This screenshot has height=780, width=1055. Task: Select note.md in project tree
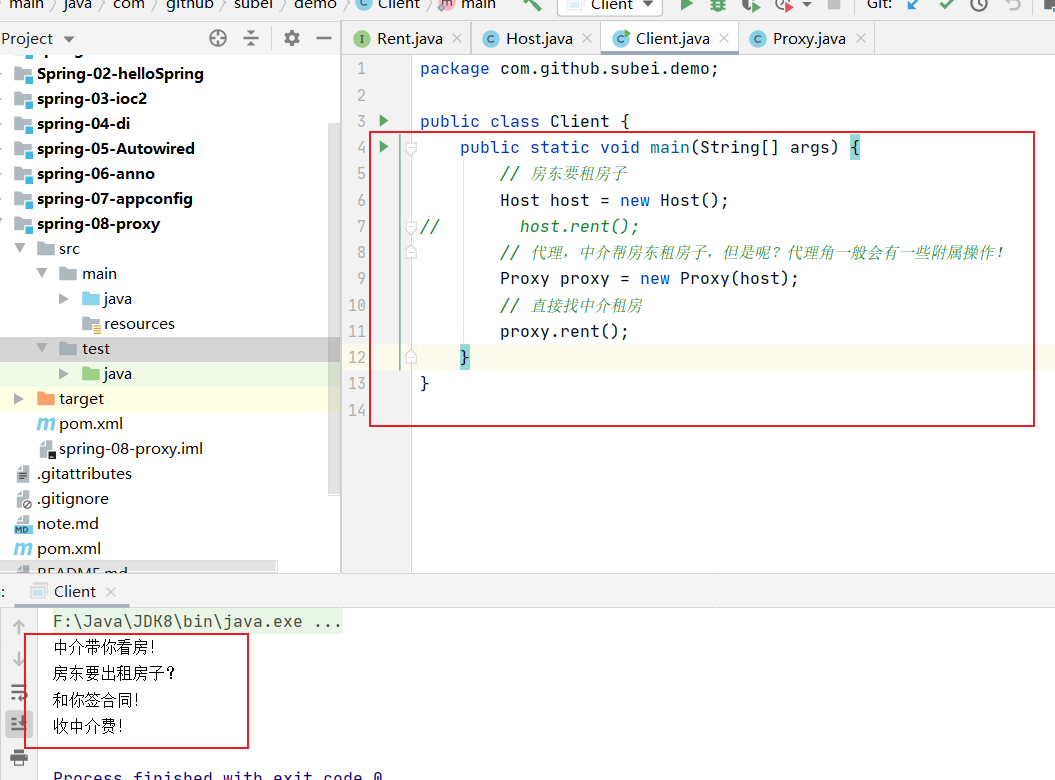(x=67, y=524)
